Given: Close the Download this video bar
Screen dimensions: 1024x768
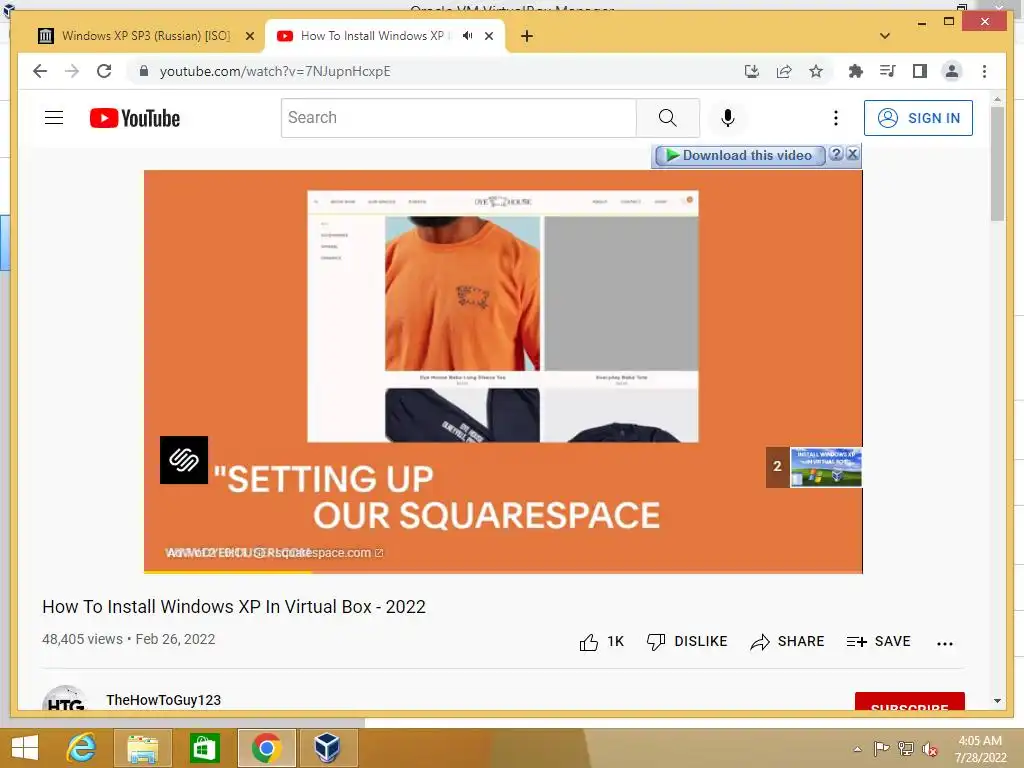Looking at the screenshot, I should click(x=852, y=155).
